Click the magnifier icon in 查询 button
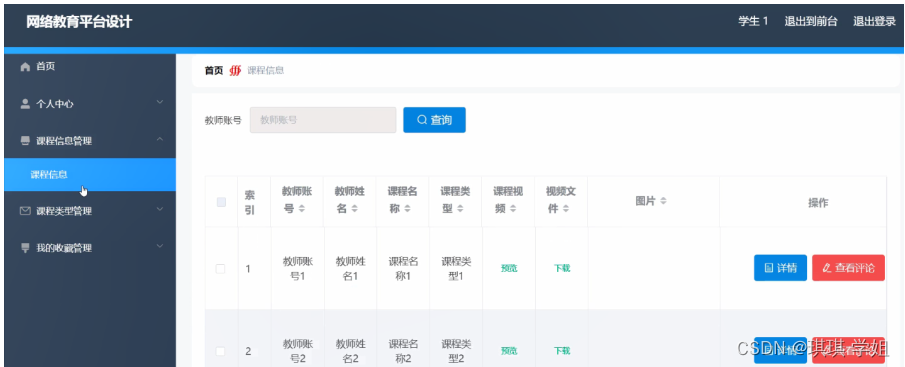Image resolution: width=905 pixels, height=367 pixels. pos(422,120)
